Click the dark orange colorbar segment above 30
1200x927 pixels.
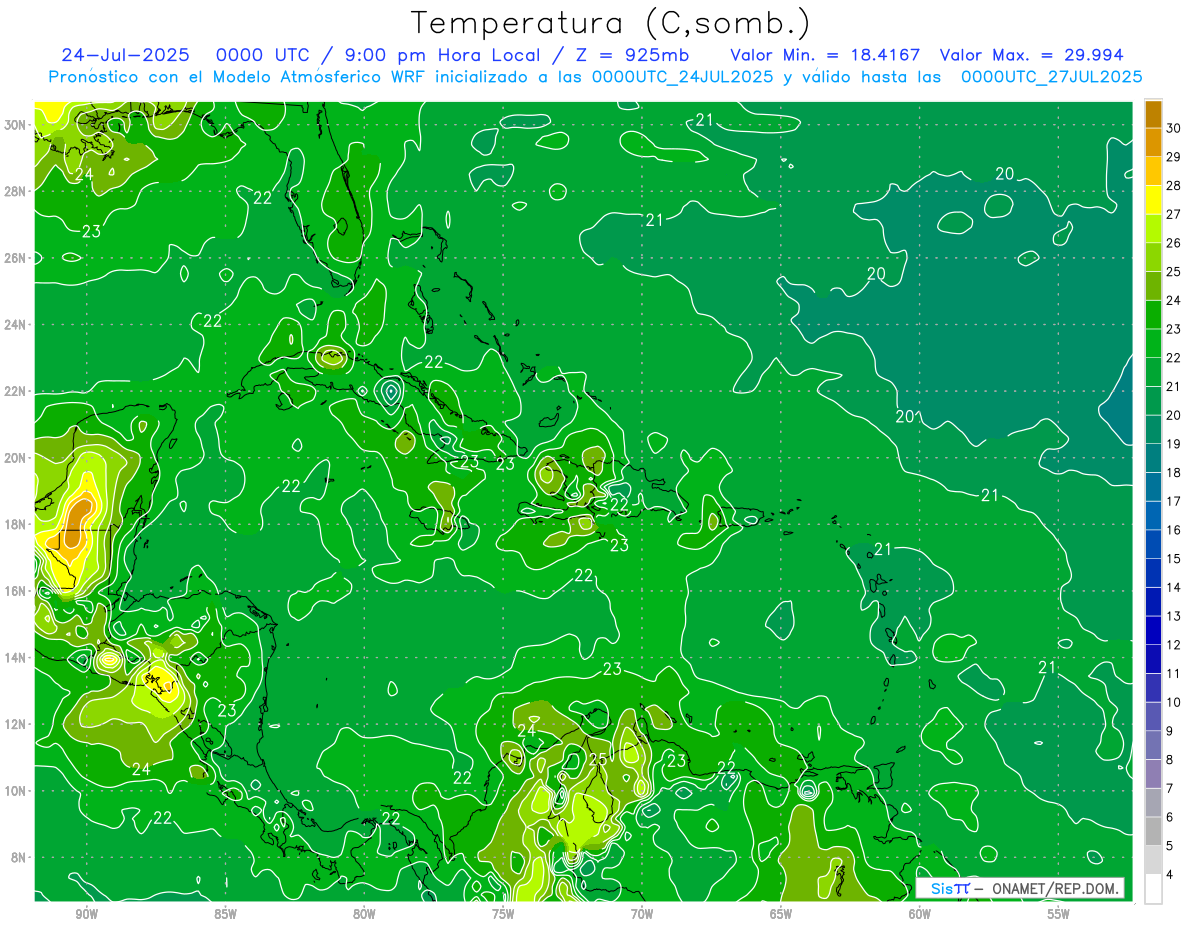(1153, 113)
